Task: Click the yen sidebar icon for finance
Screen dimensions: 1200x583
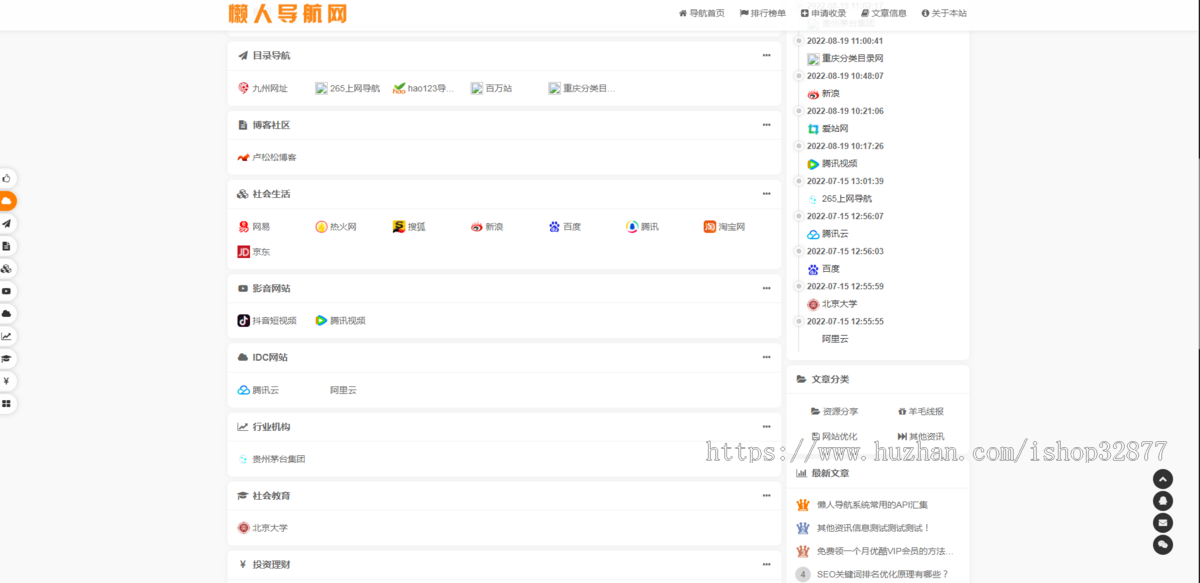Action: tap(6, 381)
